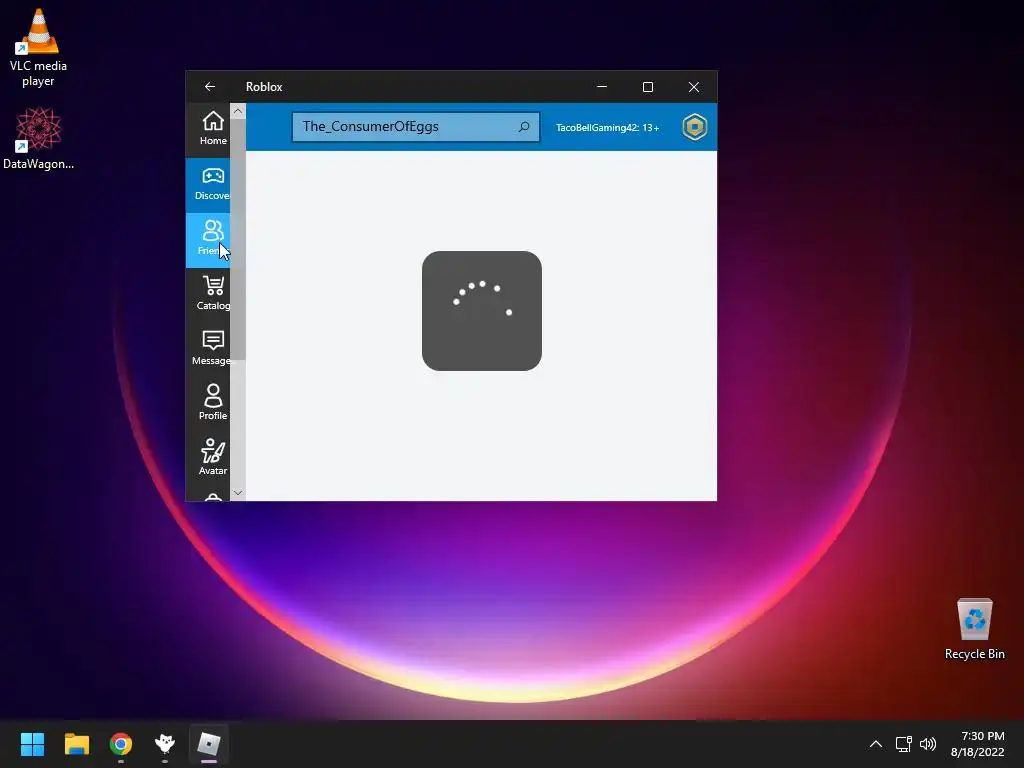Open File Explorer from the taskbar
This screenshot has height=768, width=1024.
pyautogui.click(x=76, y=744)
